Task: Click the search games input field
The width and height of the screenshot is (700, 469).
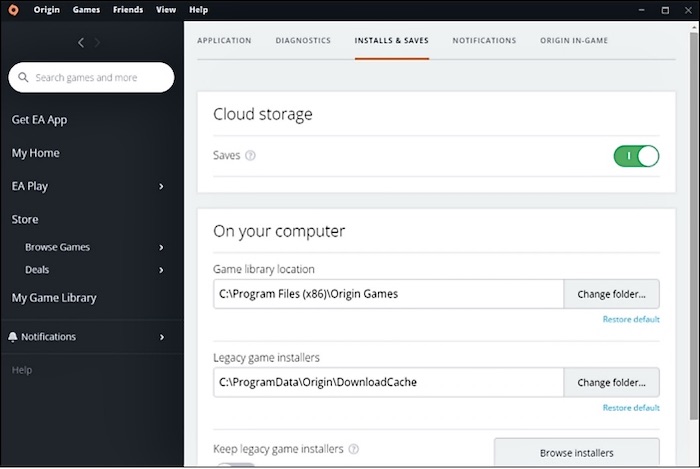Action: (x=98, y=78)
